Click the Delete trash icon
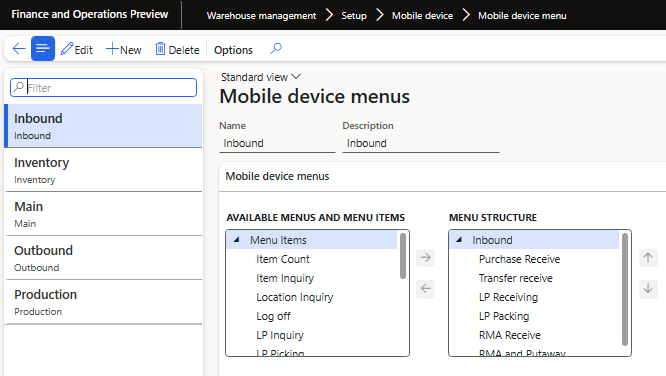666x376 pixels. pos(160,49)
